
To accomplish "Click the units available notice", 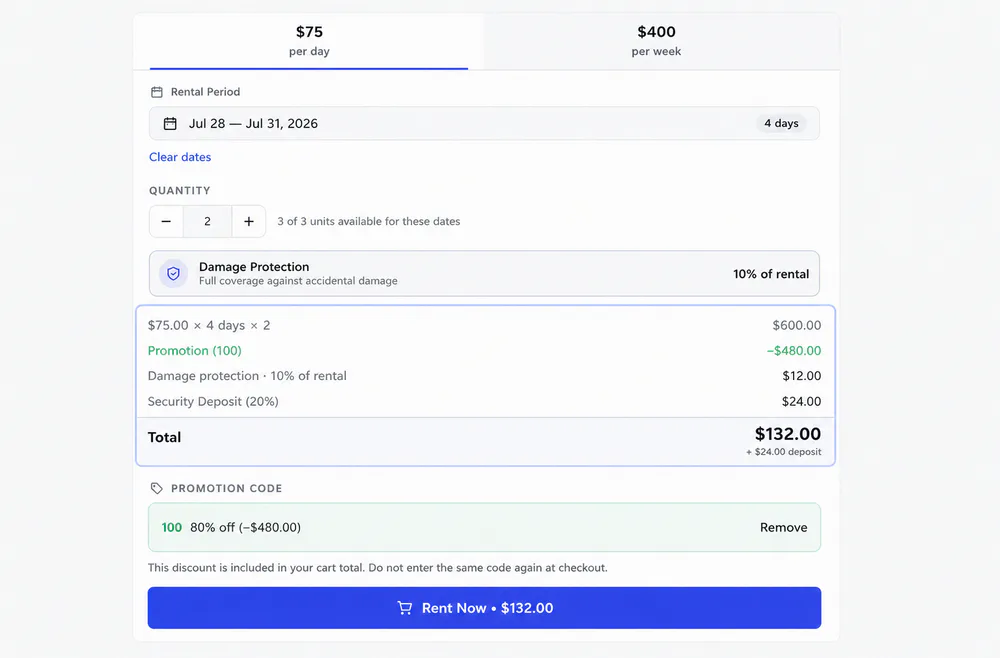I will 369,221.
